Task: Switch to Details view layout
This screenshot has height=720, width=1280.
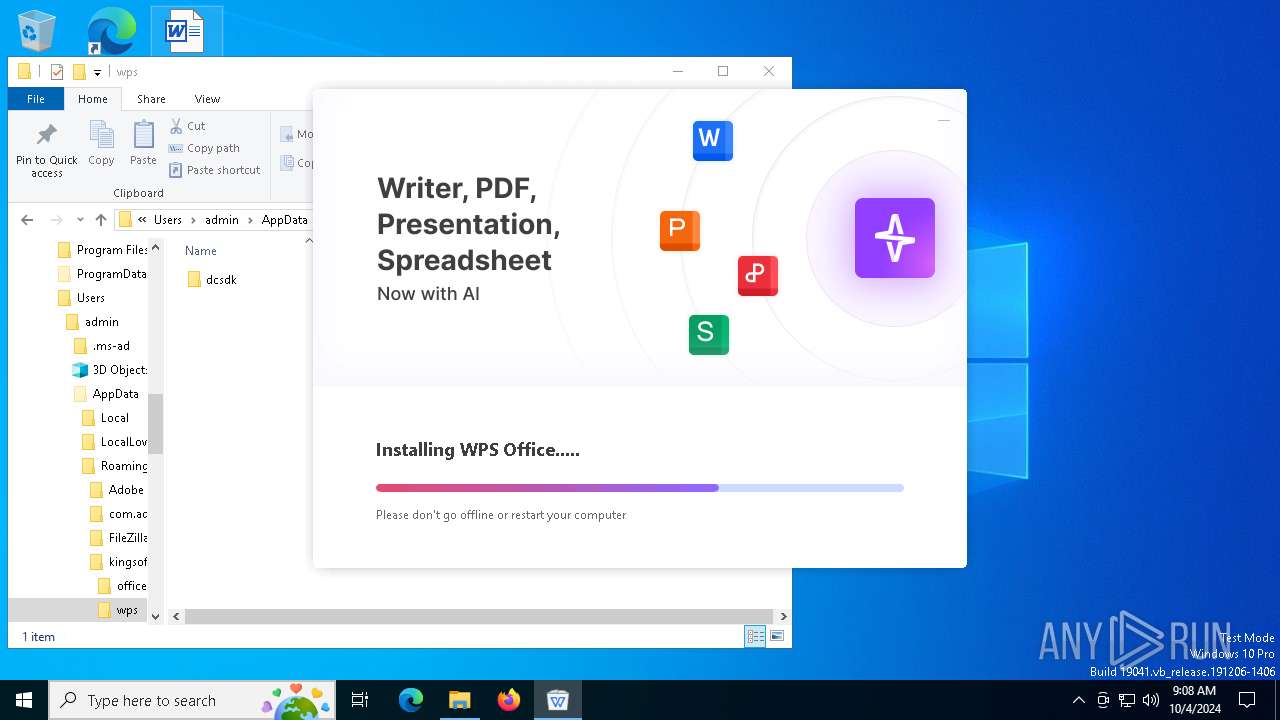Action: [x=755, y=637]
